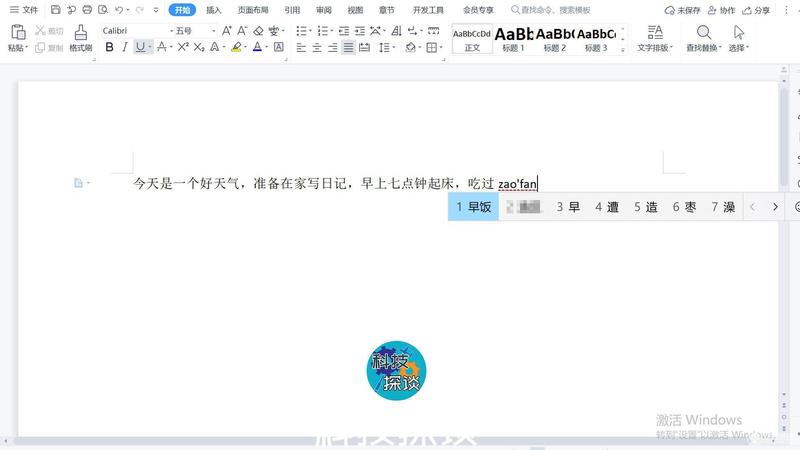The height and width of the screenshot is (450, 800).
Task: Click the Print icon in quick access bar
Action: [x=87, y=10]
